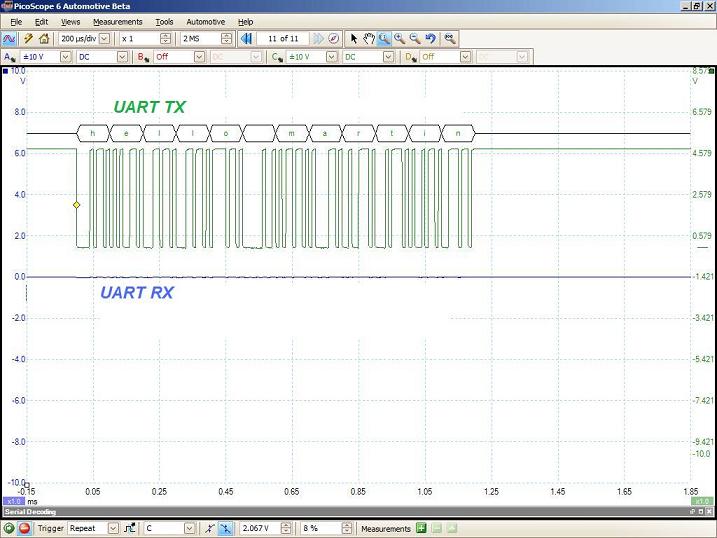Viewport: 717px width, 538px height.
Task: Open the Help menu
Action: tap(246, 22)
